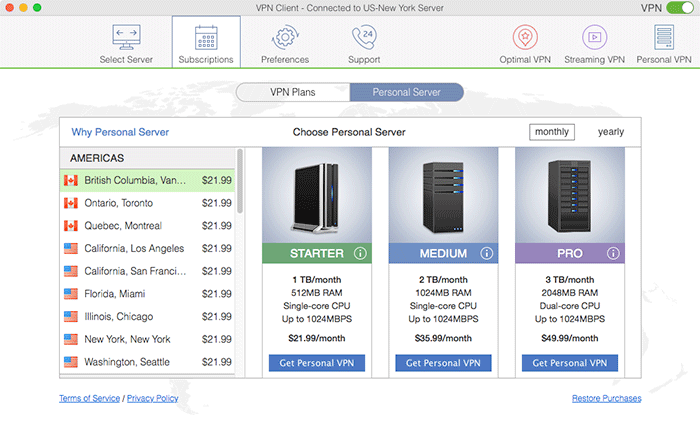
Task: Open the Select Server toolbar icon
Action: (126, 38)
